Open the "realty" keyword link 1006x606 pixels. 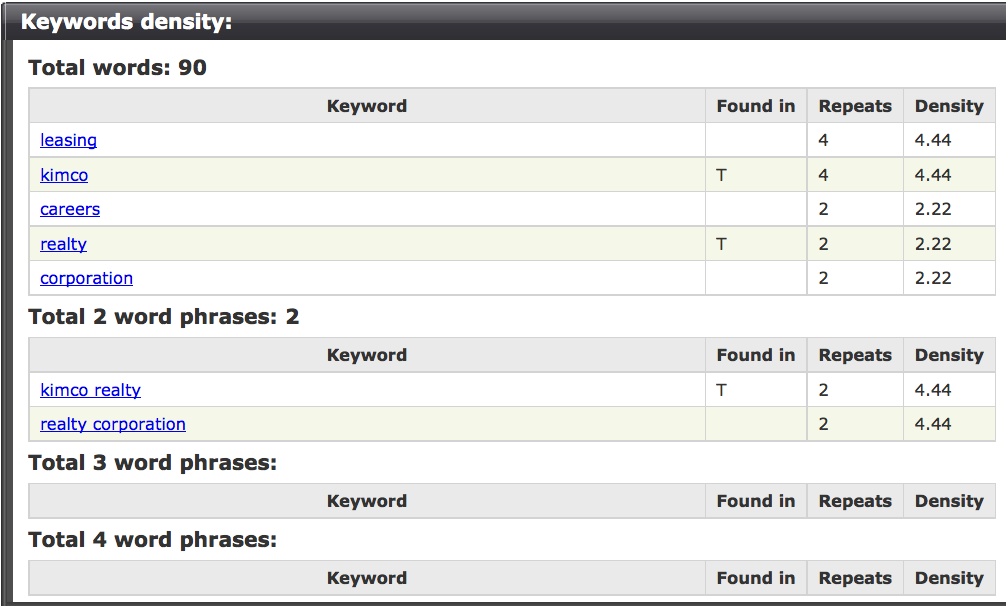pyautogui.click(x=63, y=243)
